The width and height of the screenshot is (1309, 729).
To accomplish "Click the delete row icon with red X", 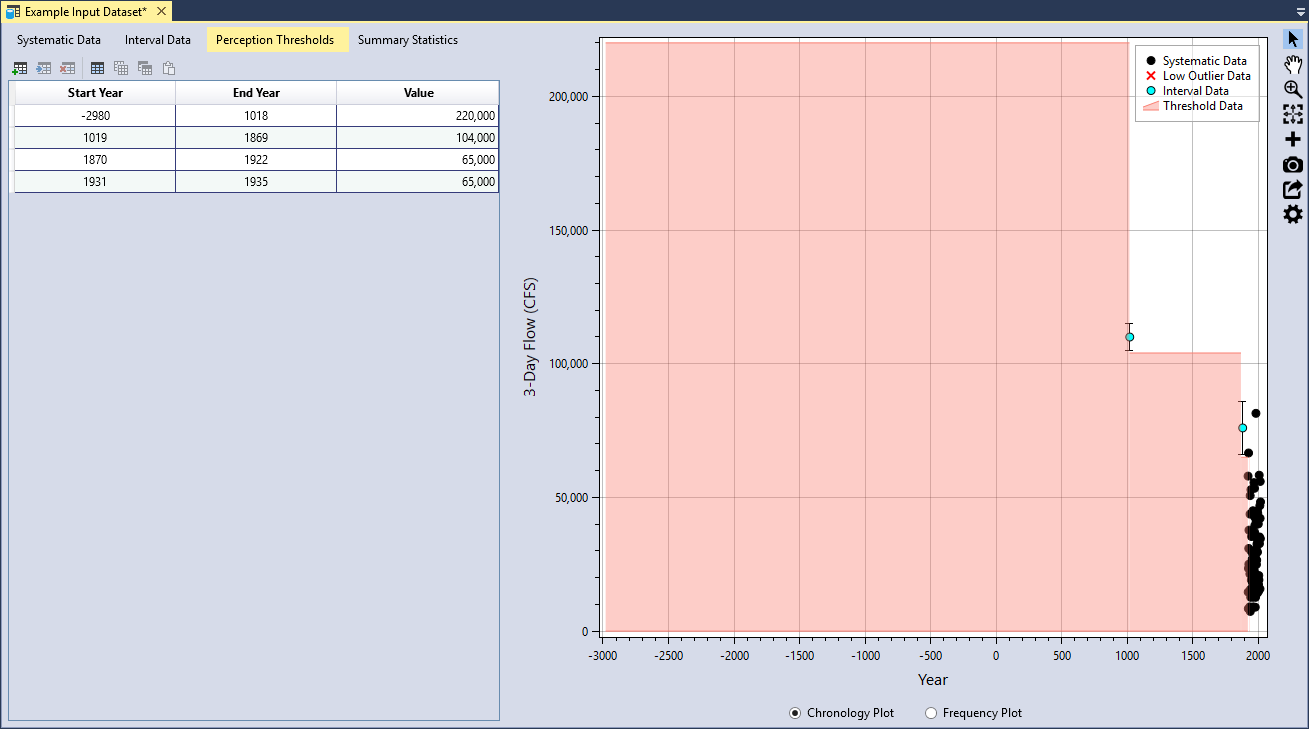I will 67,69.
